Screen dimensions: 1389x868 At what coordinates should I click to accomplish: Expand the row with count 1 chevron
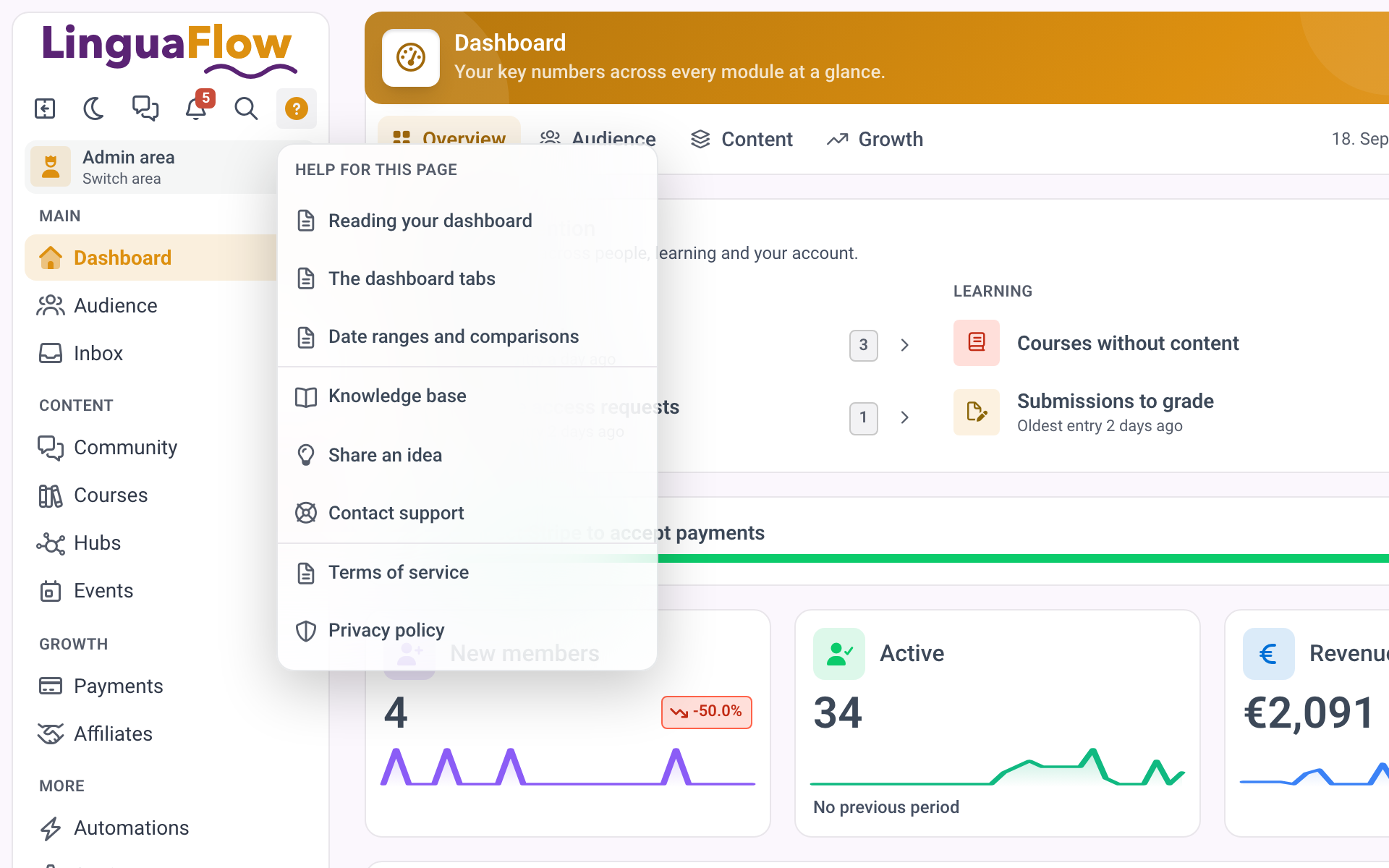[904, 417]
